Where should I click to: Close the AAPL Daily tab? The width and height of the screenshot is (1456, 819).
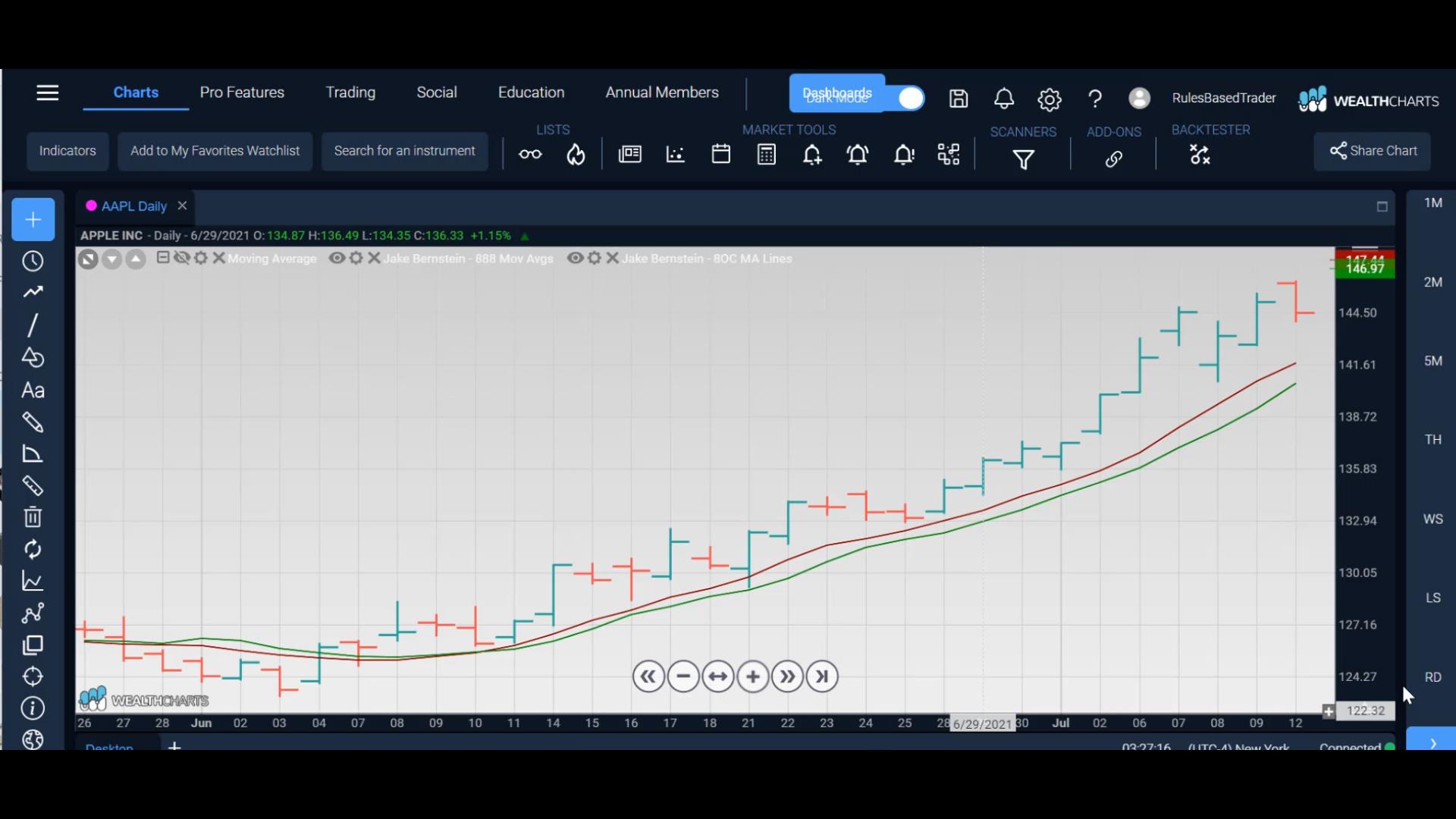pyautogui.click(x=182, y=206)
